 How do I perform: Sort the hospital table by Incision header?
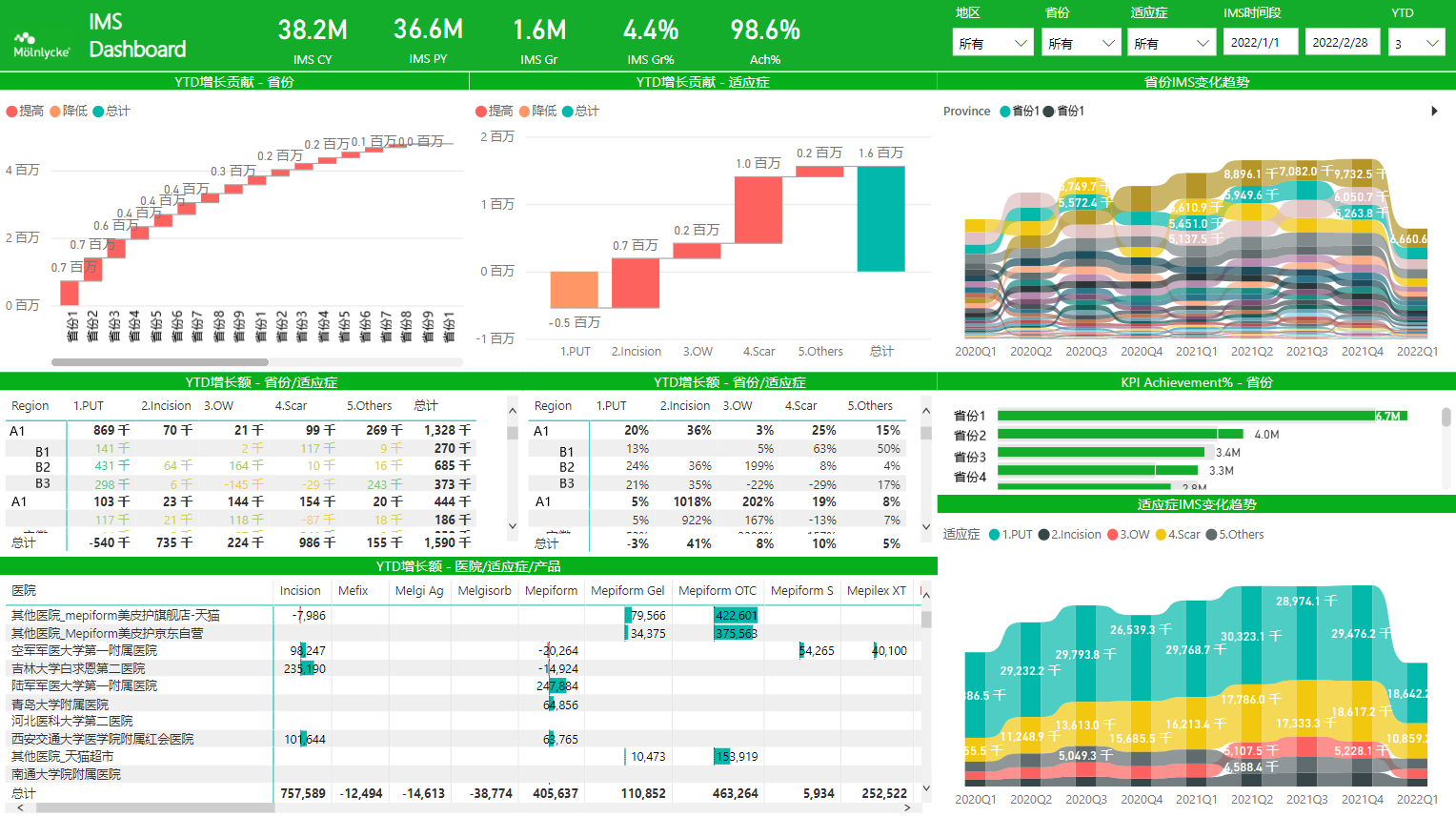(300, 591)
